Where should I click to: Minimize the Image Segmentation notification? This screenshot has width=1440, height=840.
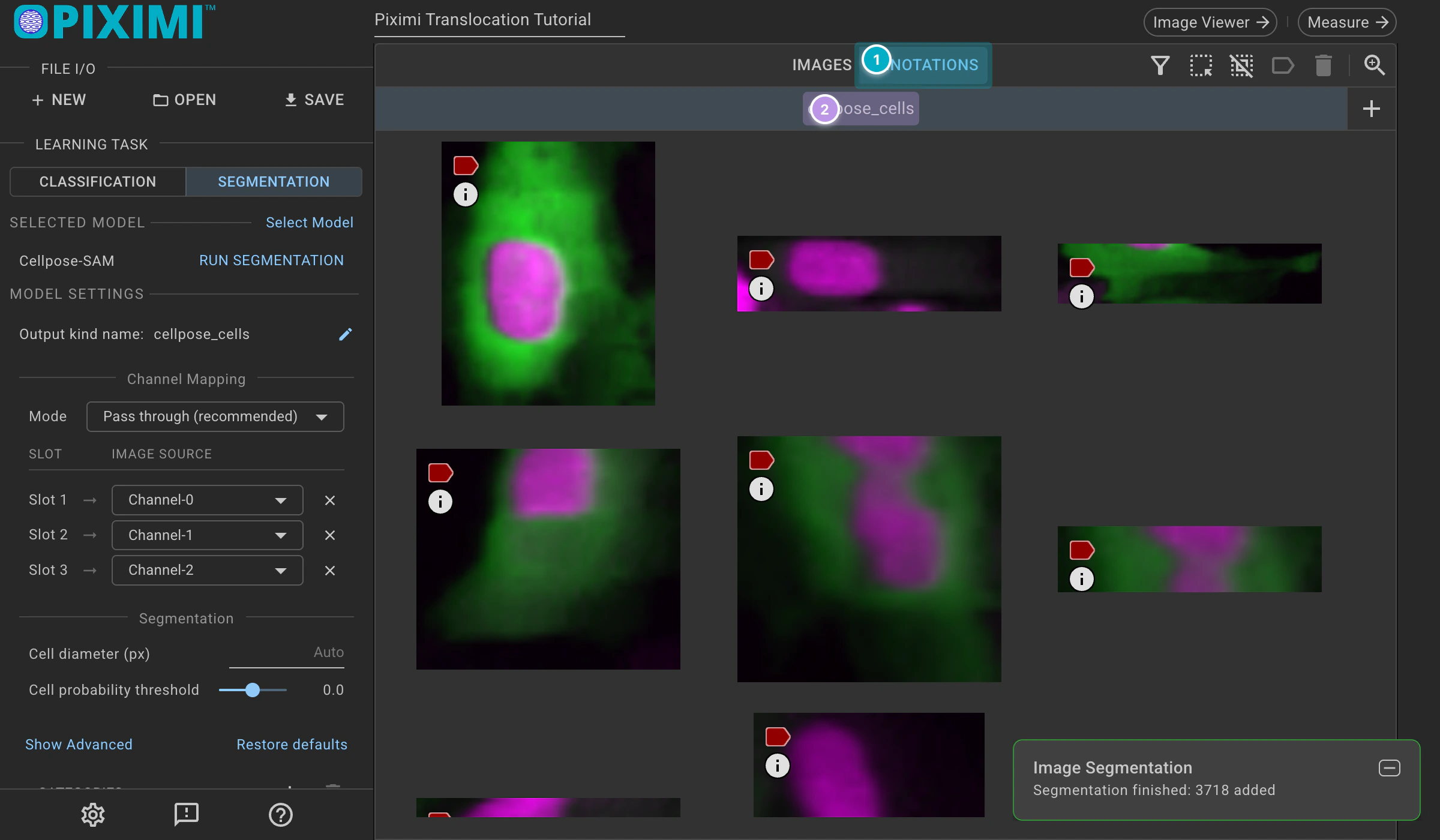pyautogui.click(x=1389, y=768)
